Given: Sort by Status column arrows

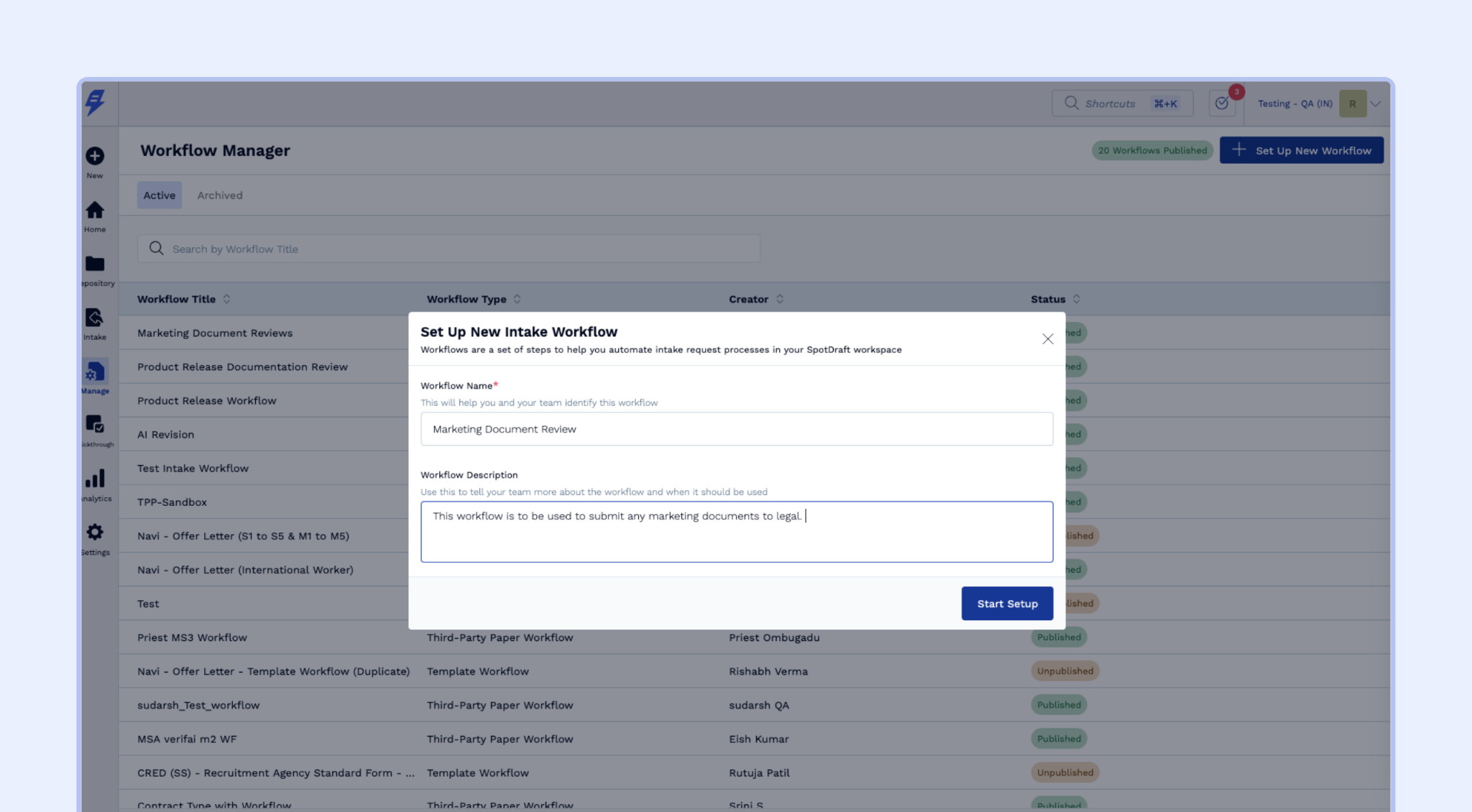Looking at the screenshot, I should click(1076, 299).
